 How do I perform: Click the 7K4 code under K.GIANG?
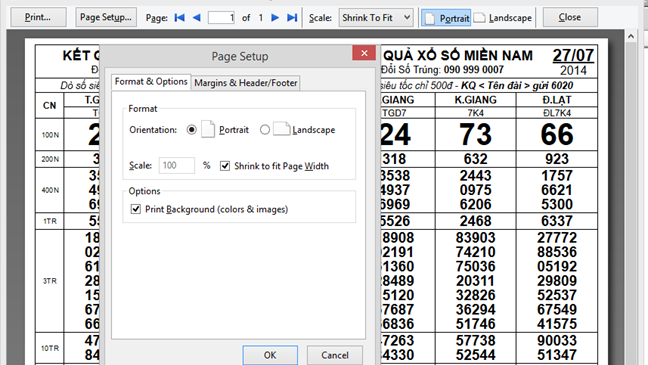475,113
